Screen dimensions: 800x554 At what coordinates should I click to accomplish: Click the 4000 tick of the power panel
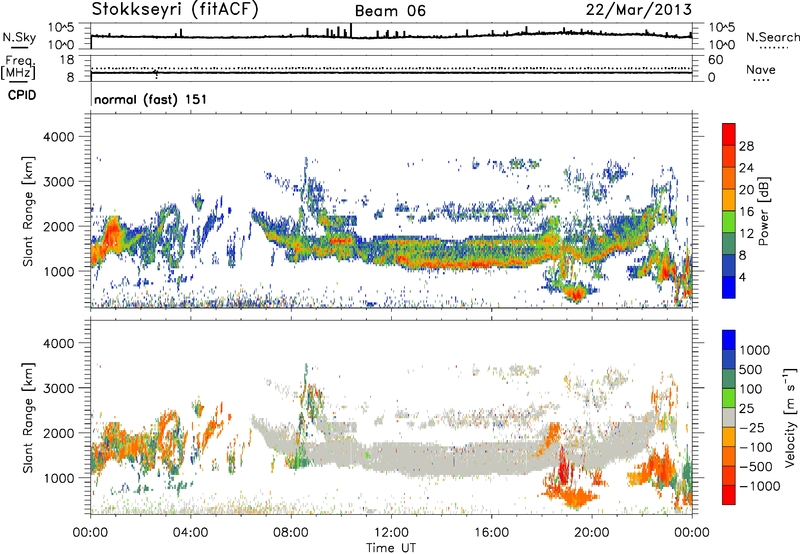coord(58,137)
